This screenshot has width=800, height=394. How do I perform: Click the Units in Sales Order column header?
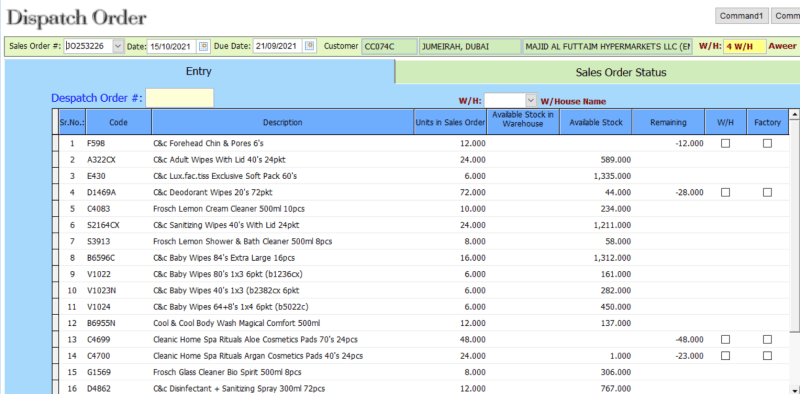[x=450, y=122]
